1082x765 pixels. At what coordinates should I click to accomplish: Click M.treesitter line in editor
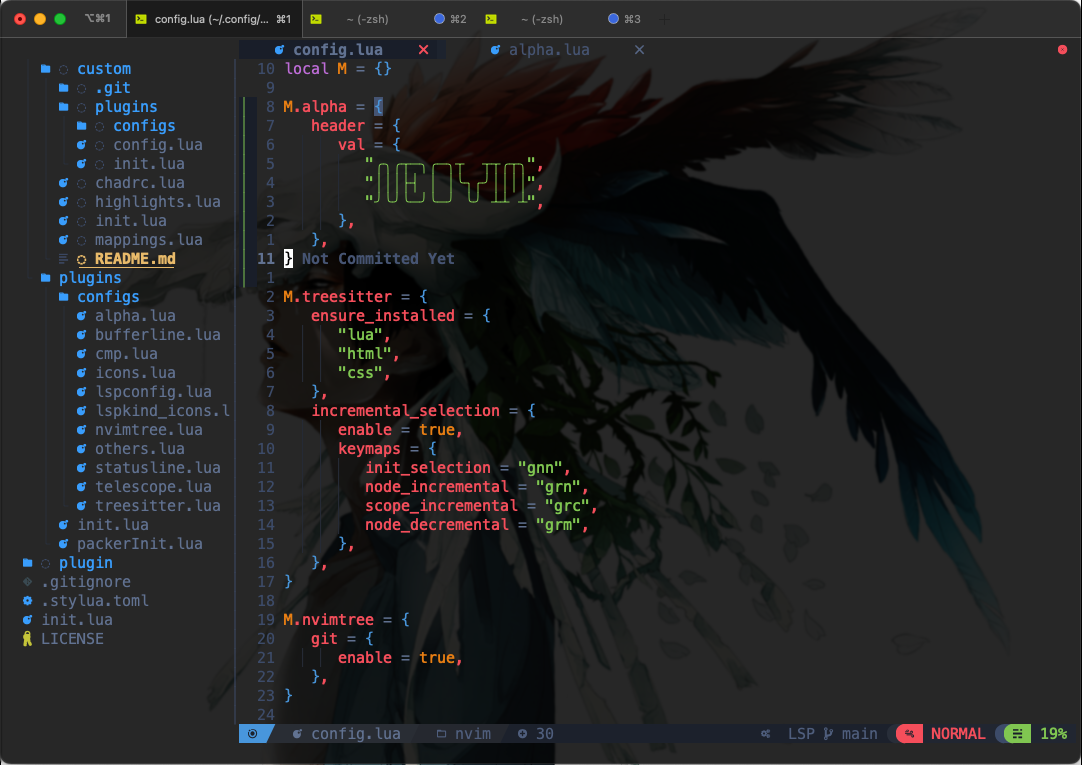pos(355,297)
